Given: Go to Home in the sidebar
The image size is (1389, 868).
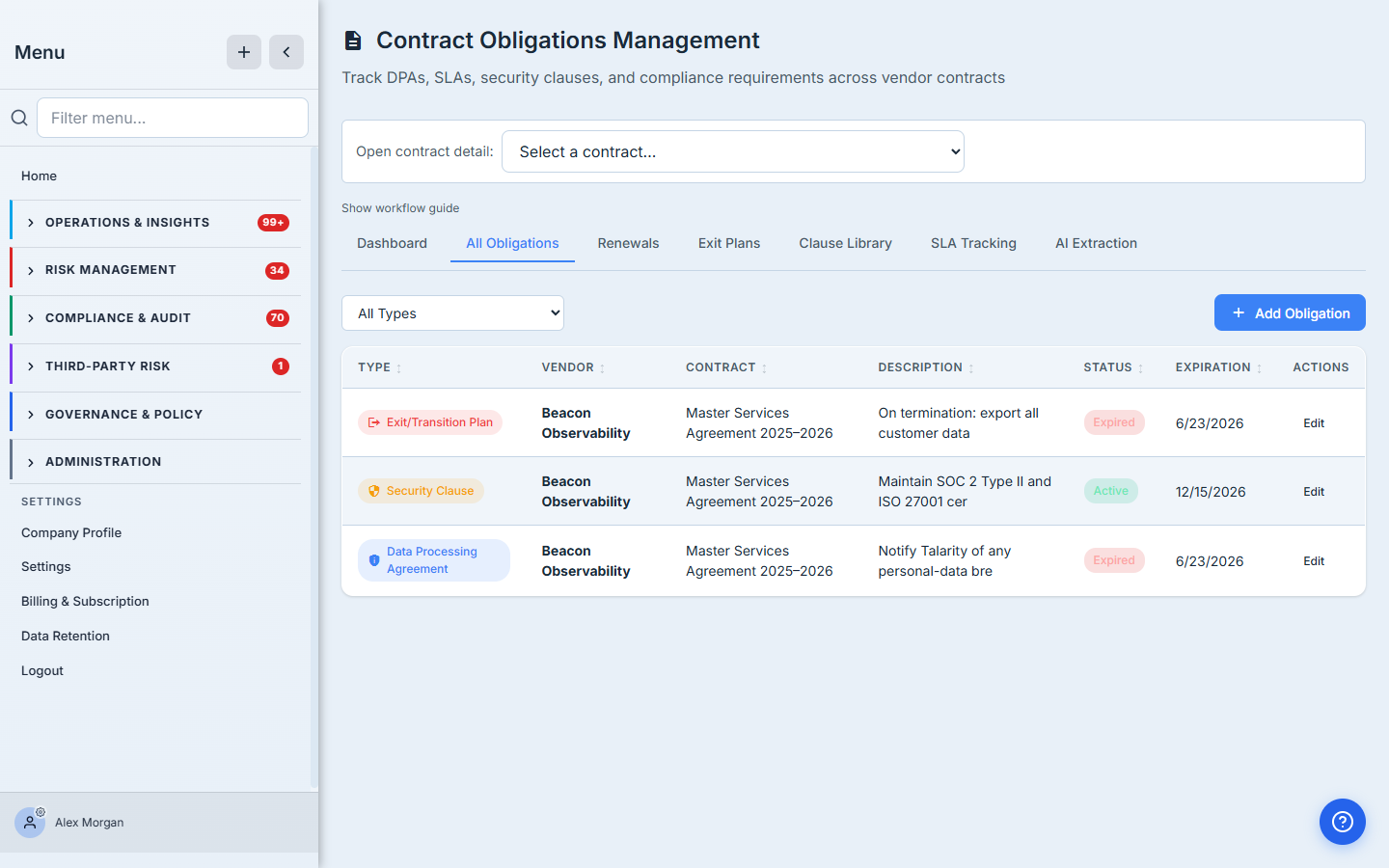Looking at the screenshot, I should [x=39, y=176].
